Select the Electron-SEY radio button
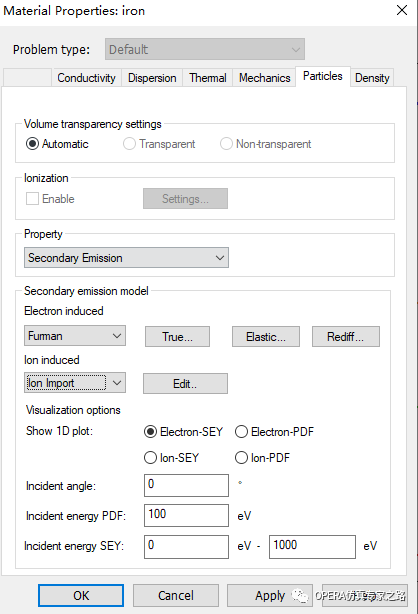This screenshot has height=614, width=418. [x=150, y=432]
